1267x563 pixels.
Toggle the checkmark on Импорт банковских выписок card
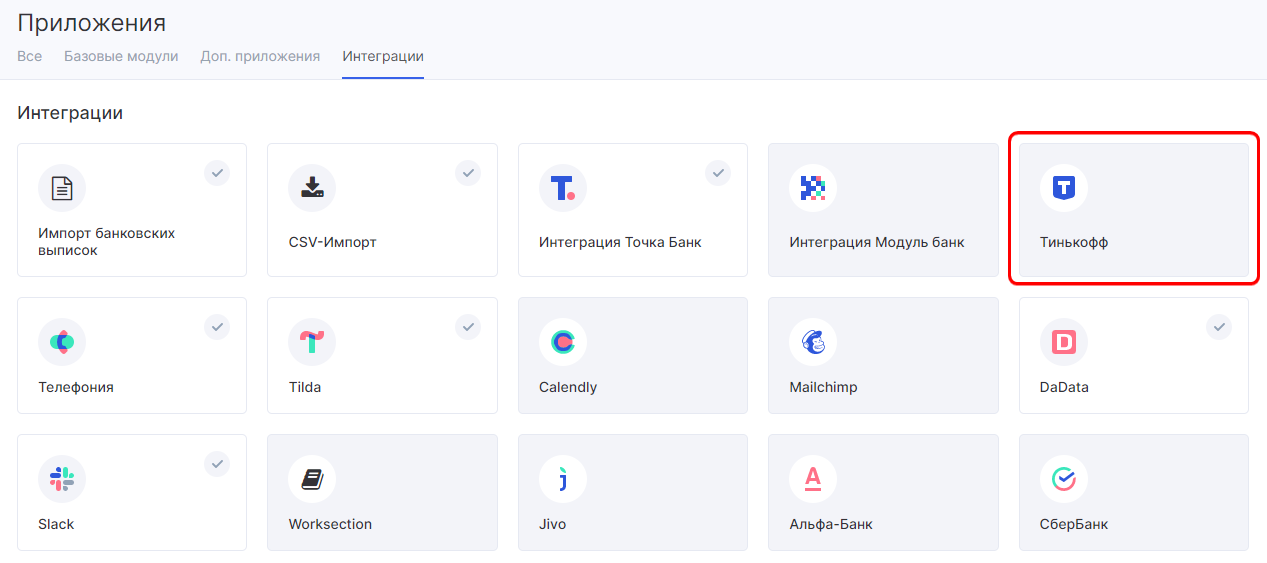point(217,173)
